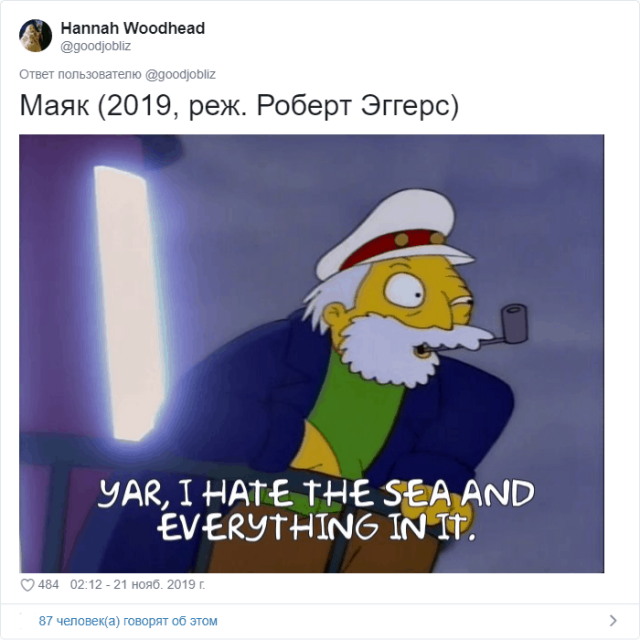Screen dimensions: 640x640
Task: Open '87 человек(а) говорят об этом' link
Action: tap(128, 621)
